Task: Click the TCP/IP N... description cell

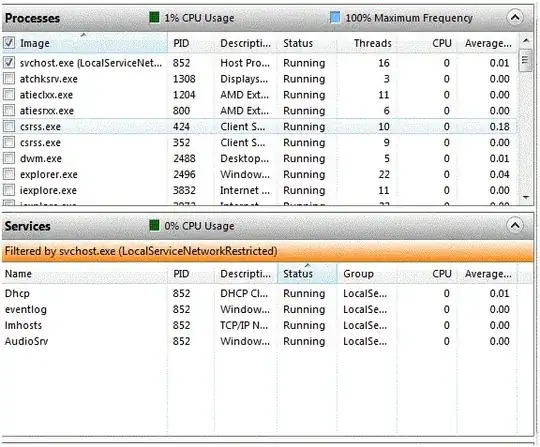Action: [x=244, y=325]
